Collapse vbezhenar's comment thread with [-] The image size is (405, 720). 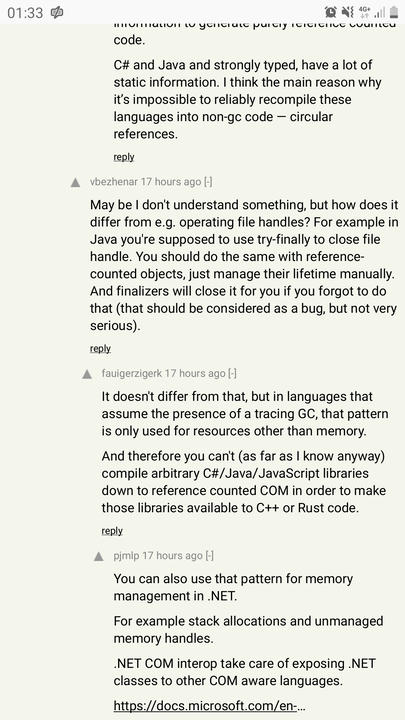[208, 182]
